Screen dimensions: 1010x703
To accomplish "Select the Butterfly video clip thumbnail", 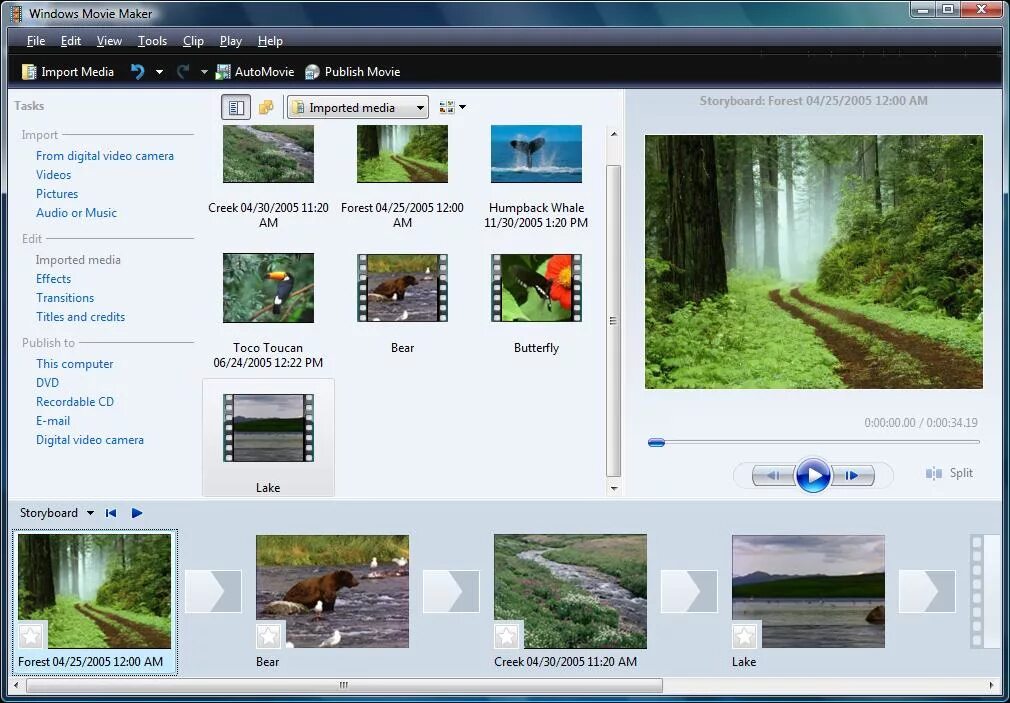I will 536,288.
